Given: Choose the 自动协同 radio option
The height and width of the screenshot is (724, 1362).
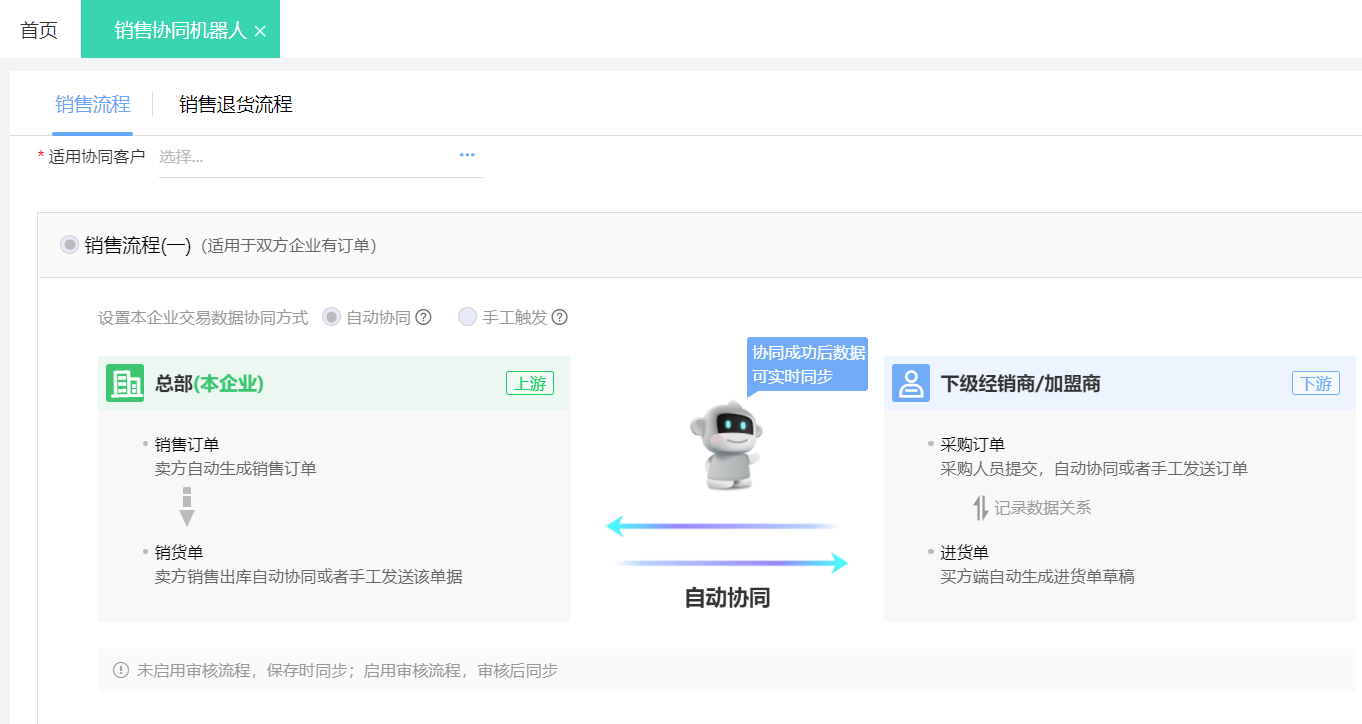Looking at the screenshot, I should (x=332, y=317).
